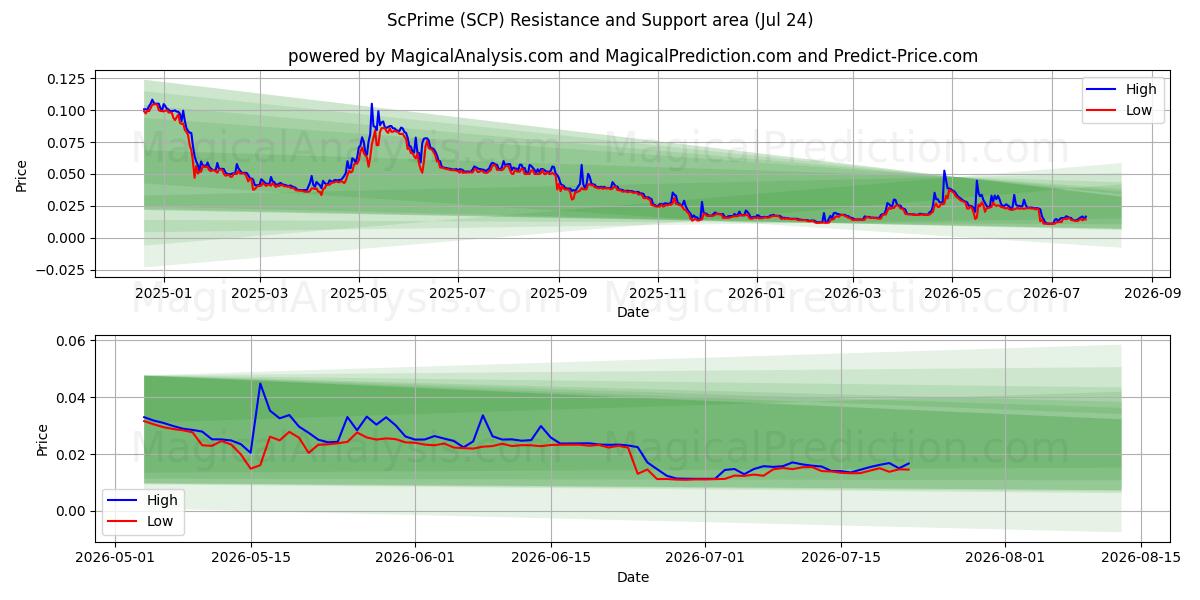
Task: Click the '2025-01' tick label on upper chart
Action: coord(162,294)
